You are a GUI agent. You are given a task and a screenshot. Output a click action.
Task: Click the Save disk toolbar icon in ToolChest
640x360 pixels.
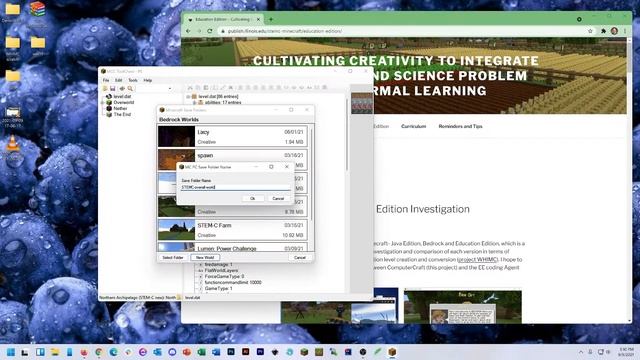click(113, 89)
